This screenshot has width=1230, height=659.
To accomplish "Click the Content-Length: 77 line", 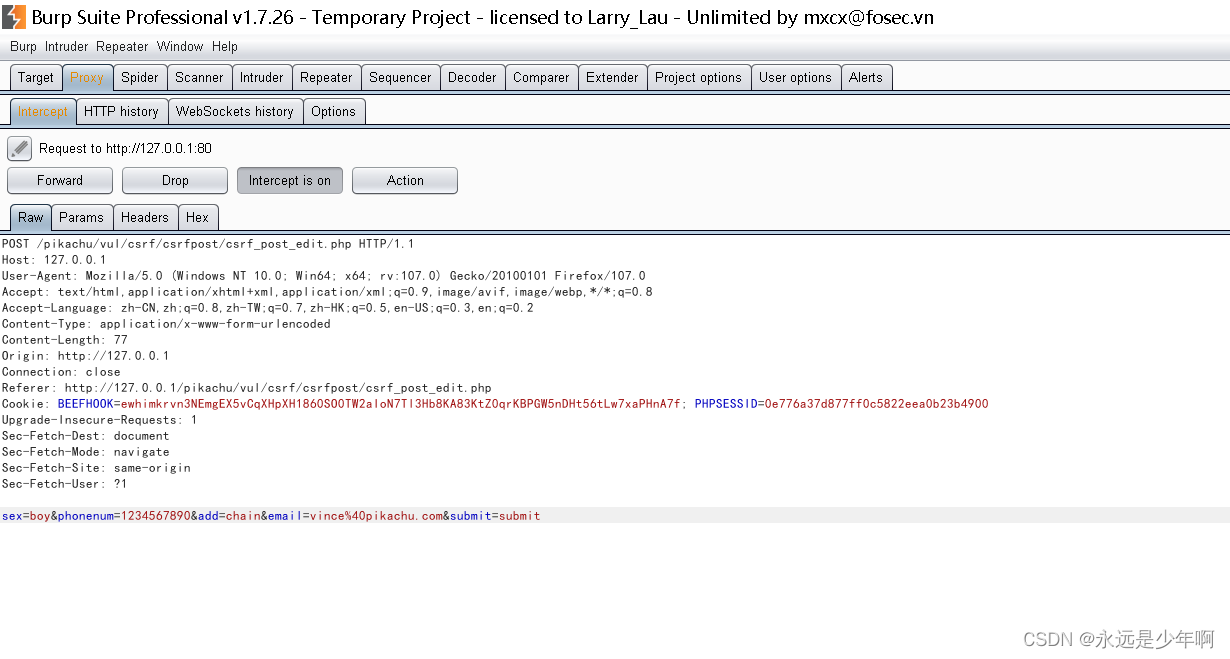I will (65, 340).
